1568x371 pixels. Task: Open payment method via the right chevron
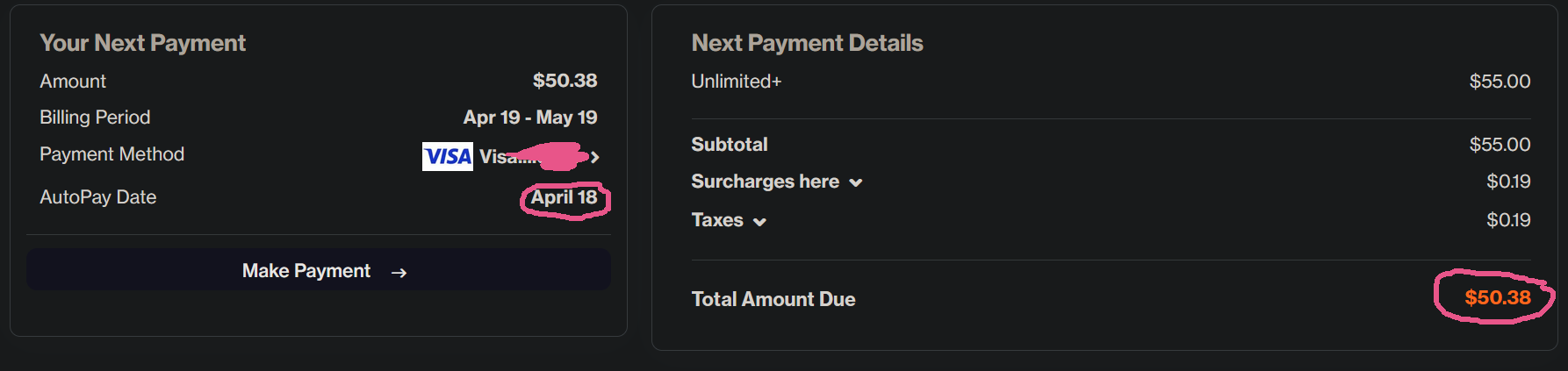point(595,157)
